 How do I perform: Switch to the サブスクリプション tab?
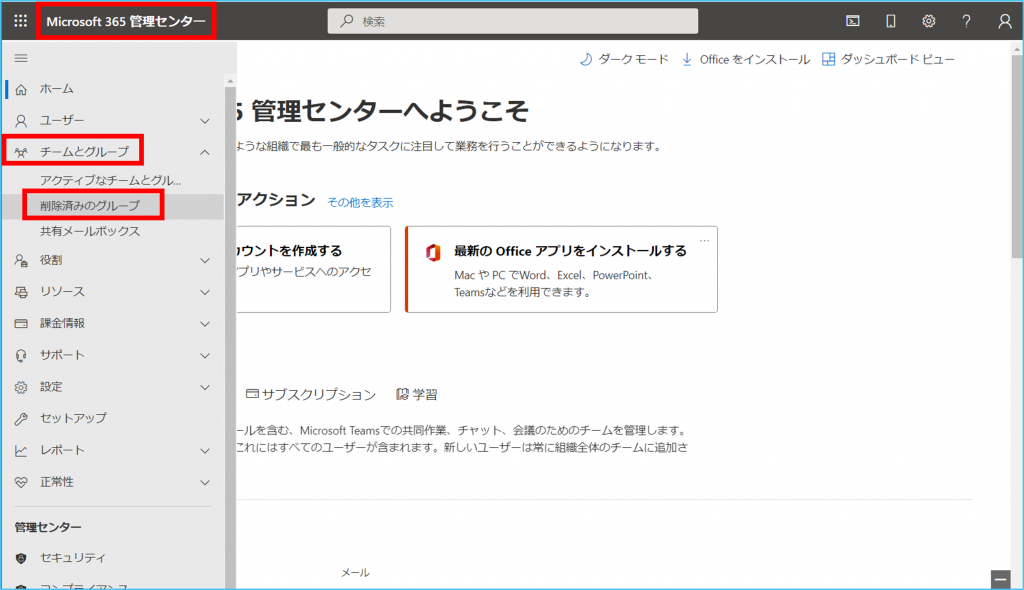[x=310, y=395]
